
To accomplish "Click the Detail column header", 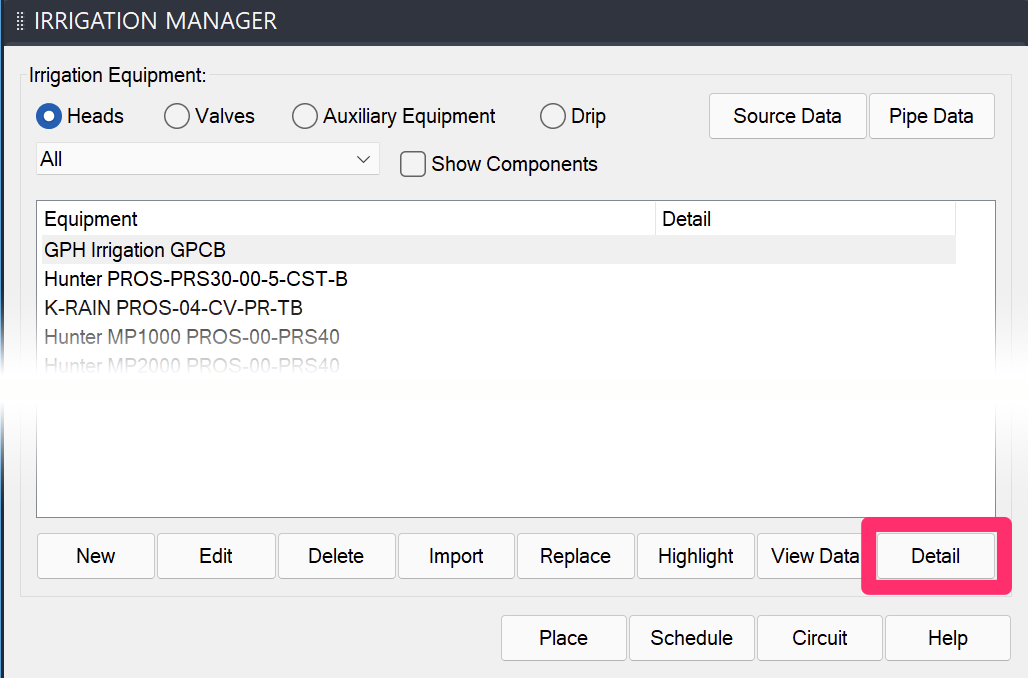I will 805,219.
